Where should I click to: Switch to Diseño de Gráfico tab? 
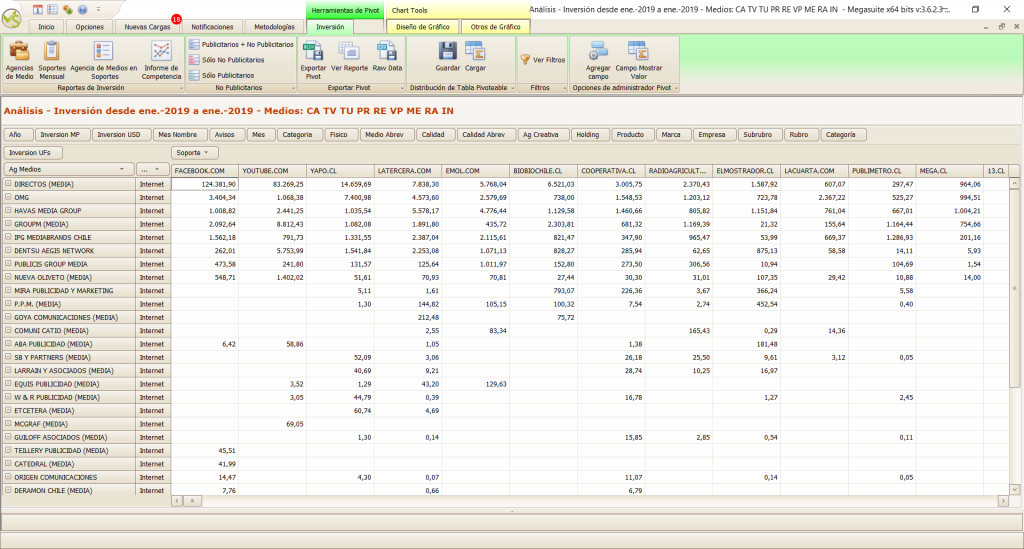click(423, 27)
